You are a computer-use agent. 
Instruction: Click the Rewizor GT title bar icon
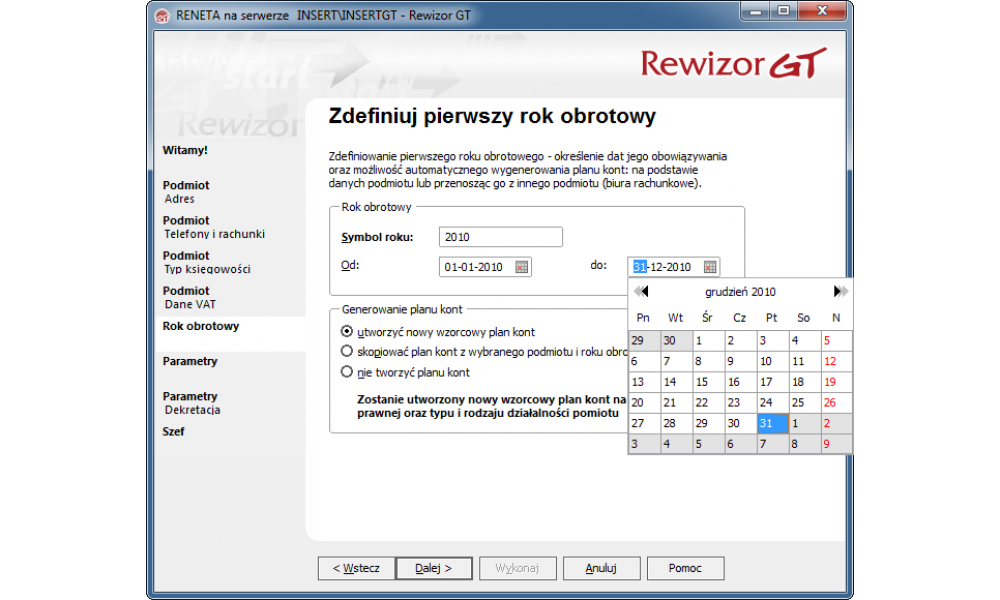tap(162, 15)
